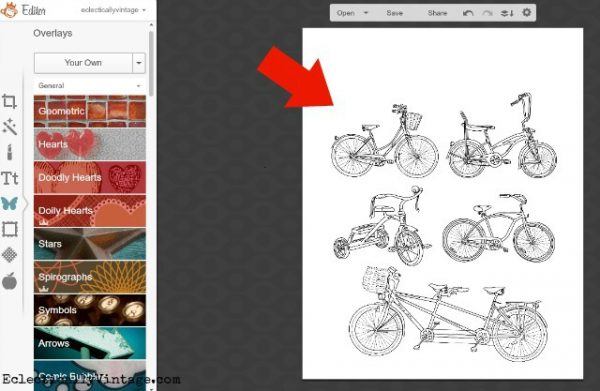
Task: Click the Save button
Action: pos(395,13)
